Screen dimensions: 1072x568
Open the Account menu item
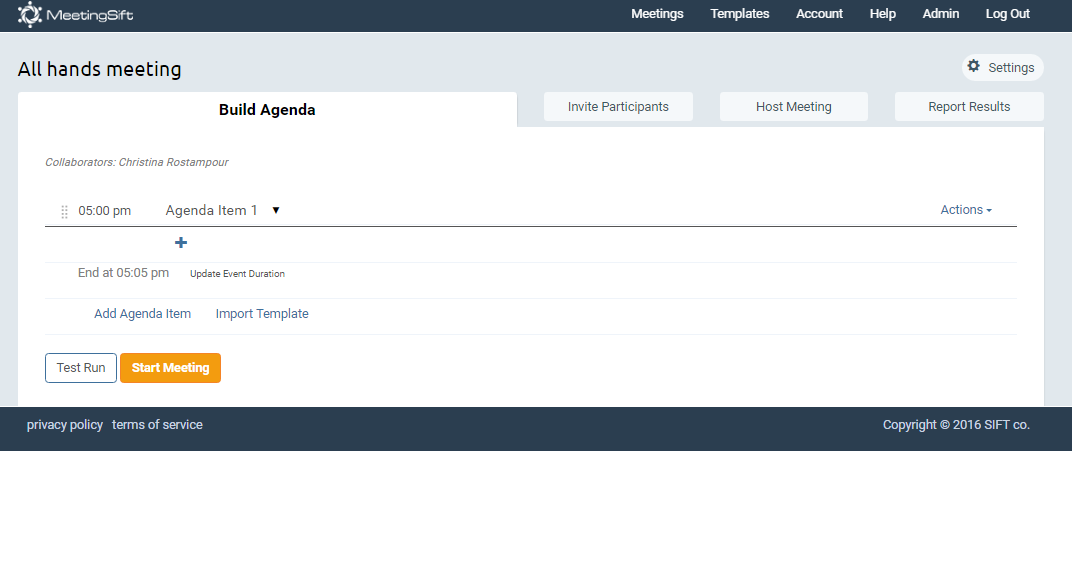click(819, 14)
